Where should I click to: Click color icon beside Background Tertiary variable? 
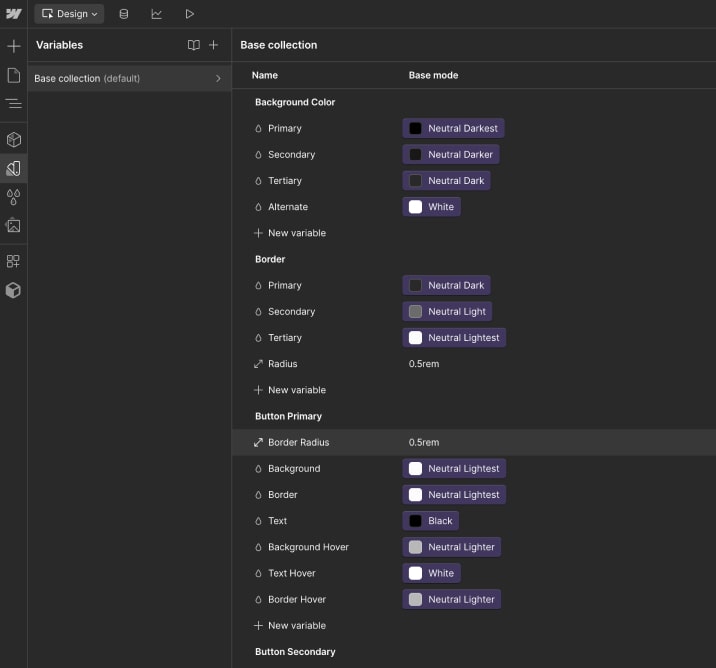(x=258, y=181)
